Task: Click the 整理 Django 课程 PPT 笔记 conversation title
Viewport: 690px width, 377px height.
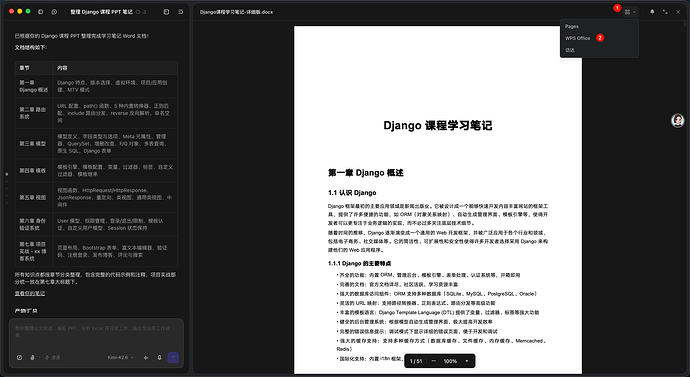Action: [101, 12]
